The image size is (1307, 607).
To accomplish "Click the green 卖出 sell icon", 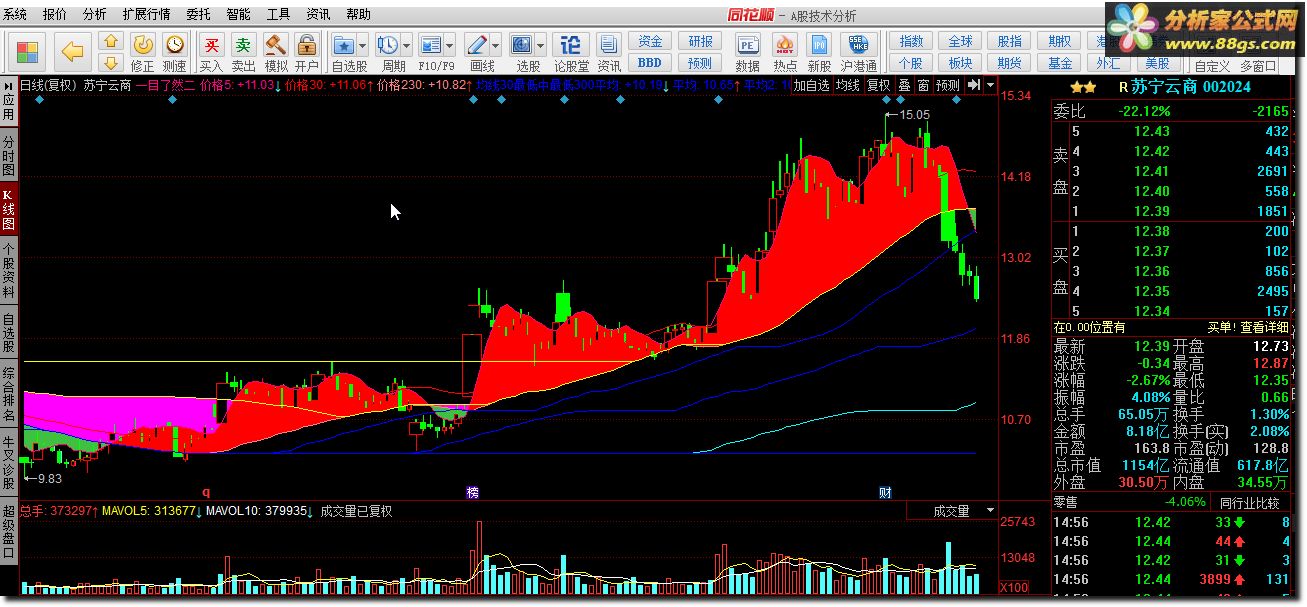I will coord(244,45).
